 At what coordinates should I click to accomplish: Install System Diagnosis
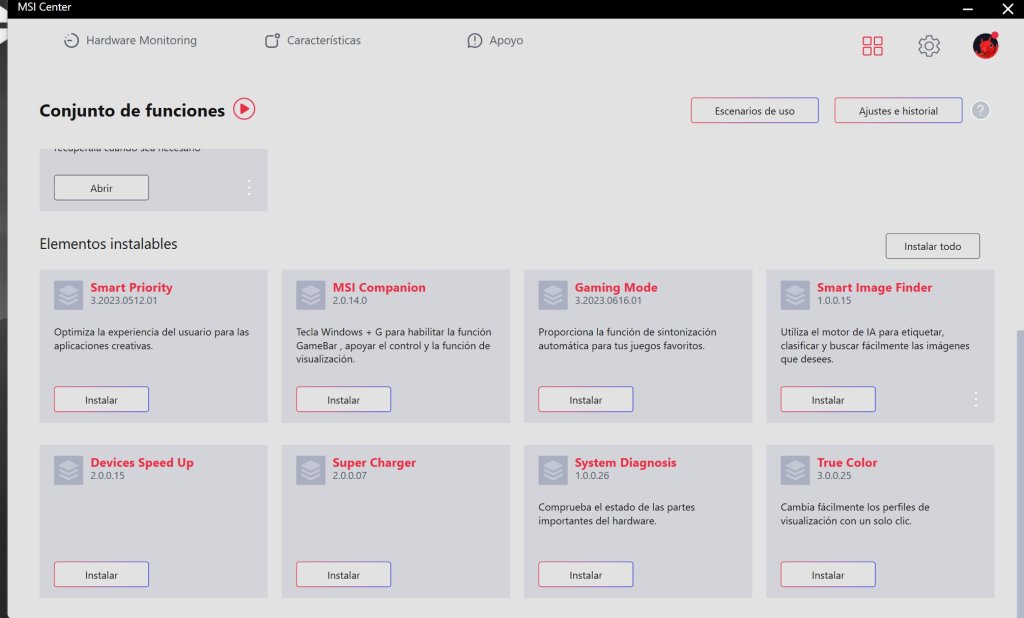click(x=586, y=574)
